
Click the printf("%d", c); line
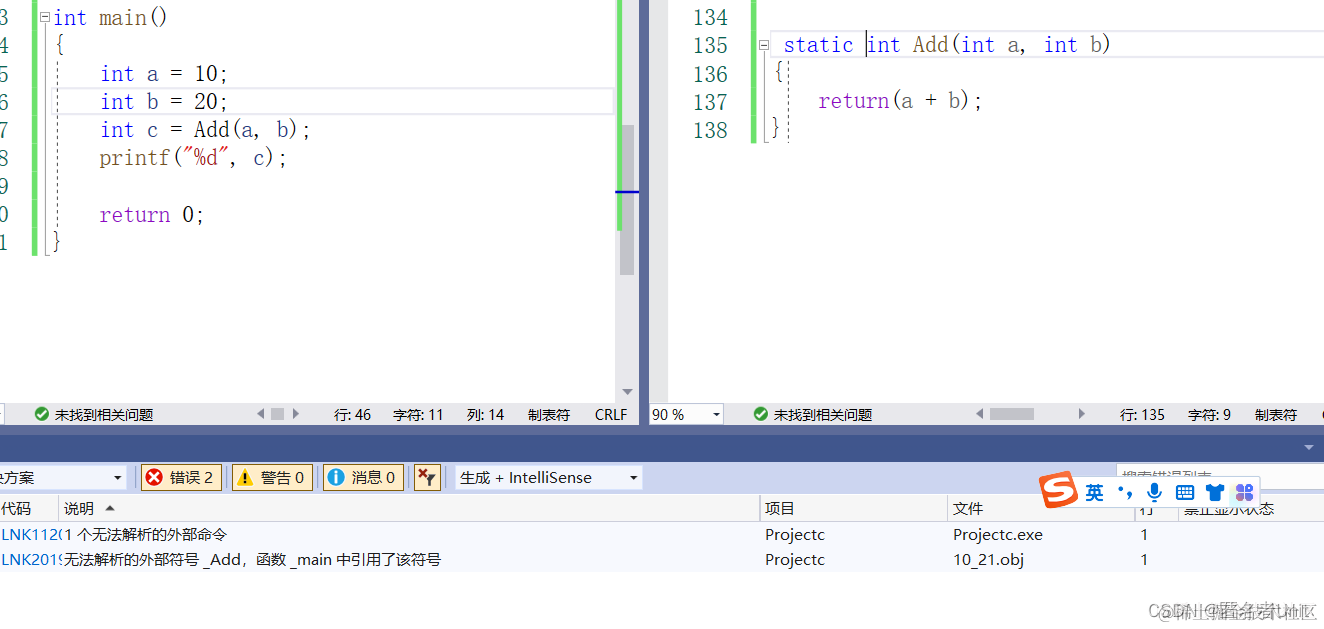pyautogui.click(x=193, y=158)
